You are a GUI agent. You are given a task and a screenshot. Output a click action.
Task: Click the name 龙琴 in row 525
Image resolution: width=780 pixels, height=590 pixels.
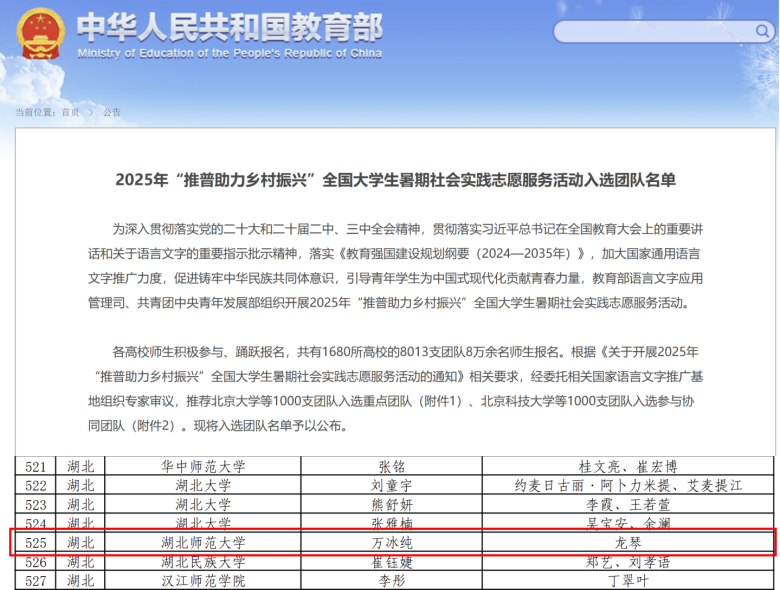coord(628,542)
